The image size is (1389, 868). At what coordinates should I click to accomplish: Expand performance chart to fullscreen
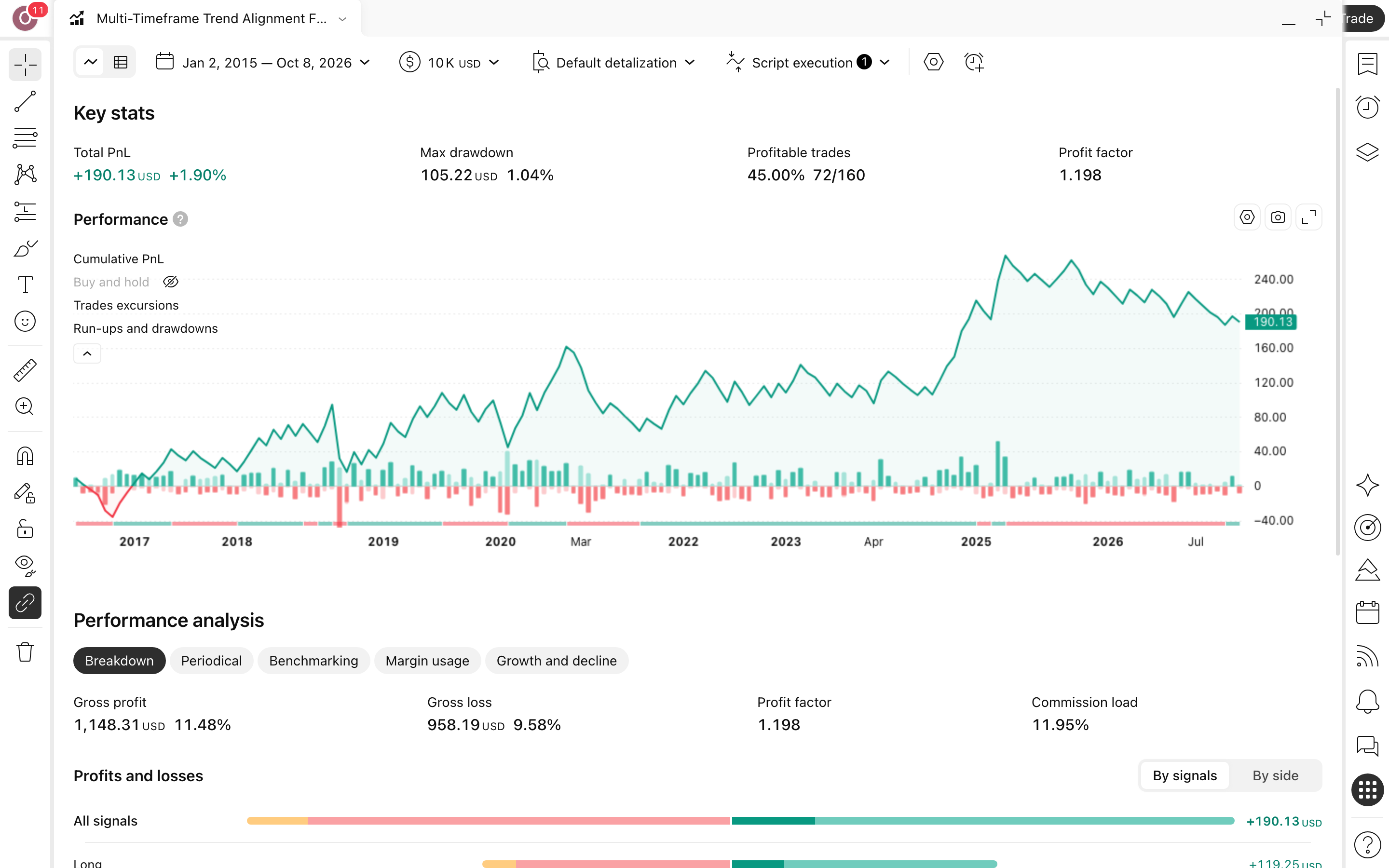click(1308, 217)
